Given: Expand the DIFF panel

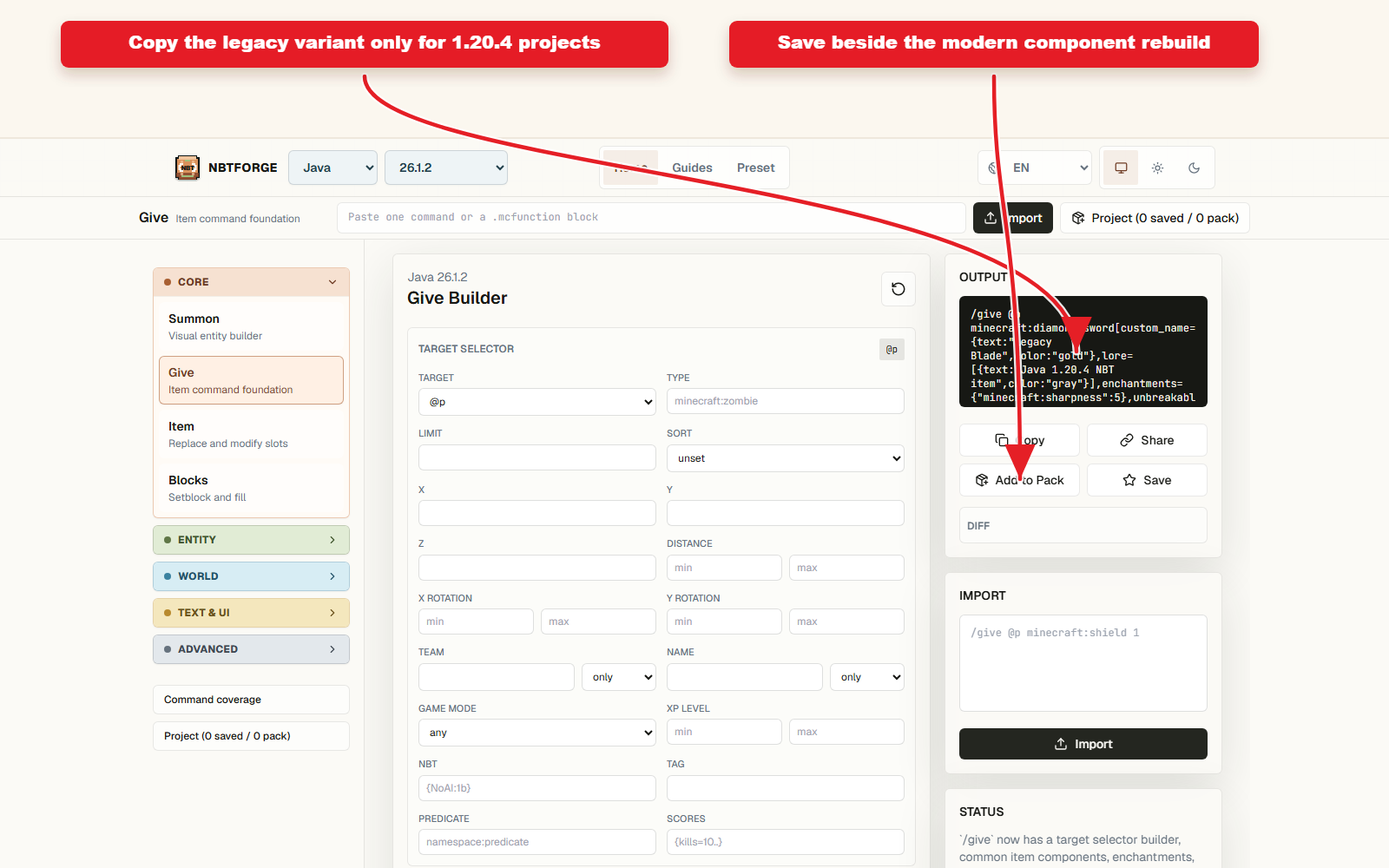Looking at the screenshot, I should 1083,525.
